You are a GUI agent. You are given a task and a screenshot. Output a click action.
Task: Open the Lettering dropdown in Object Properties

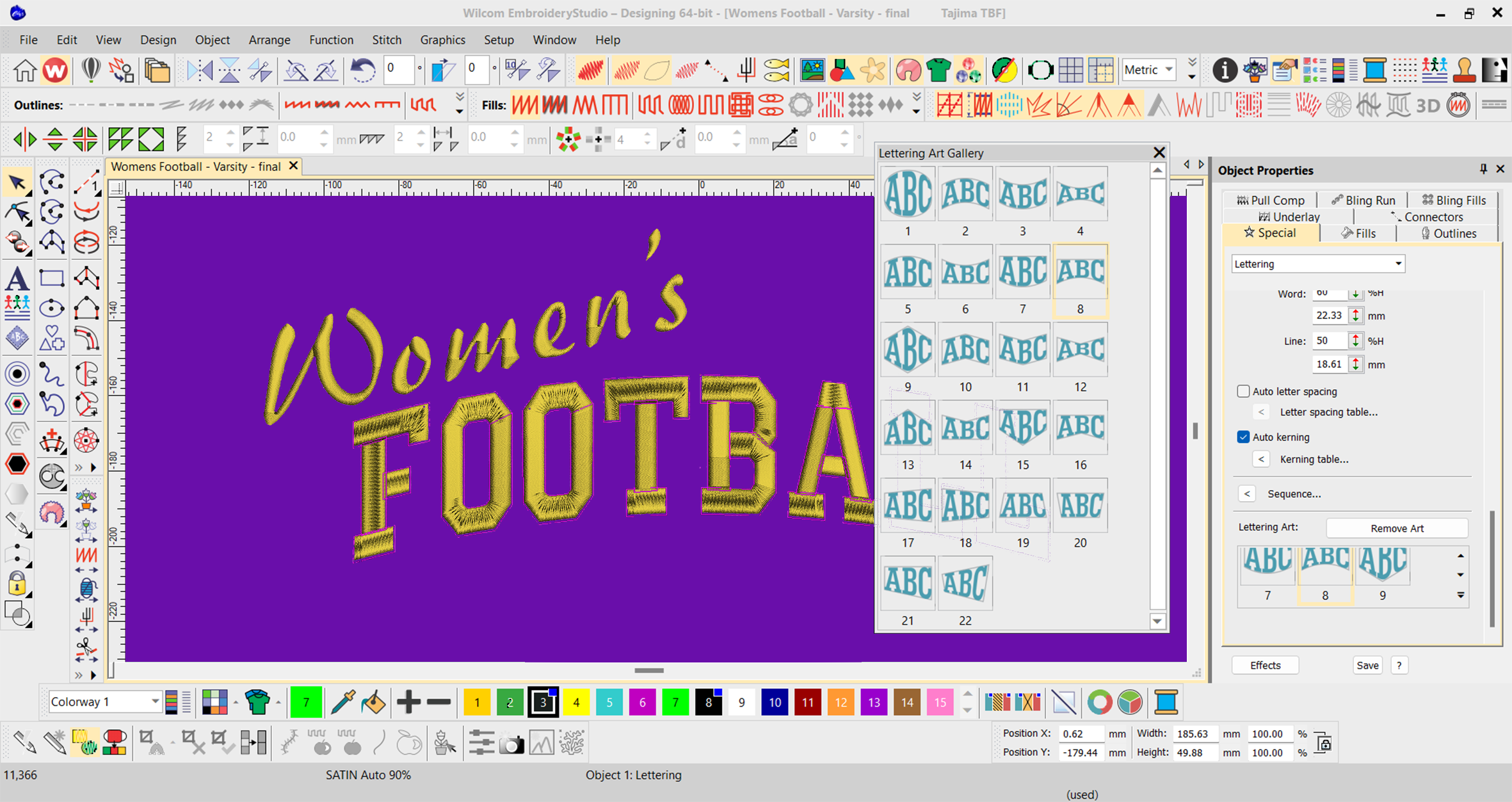click(x=1317, y=264)
